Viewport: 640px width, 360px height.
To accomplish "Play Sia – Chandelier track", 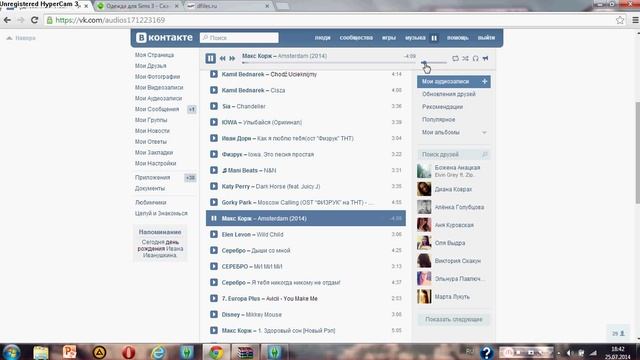I will 213,106.
